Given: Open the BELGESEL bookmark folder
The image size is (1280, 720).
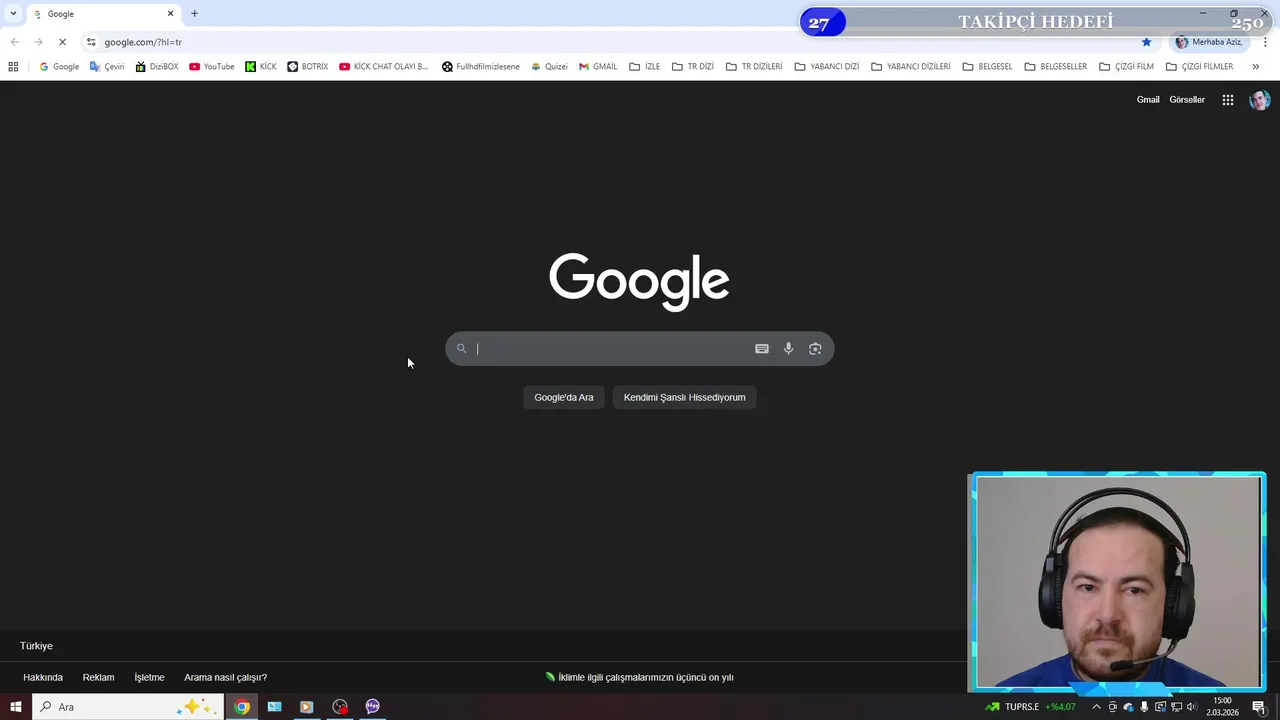Looking at the screenshot, I should pyautogui.click(x=987, y=67).
